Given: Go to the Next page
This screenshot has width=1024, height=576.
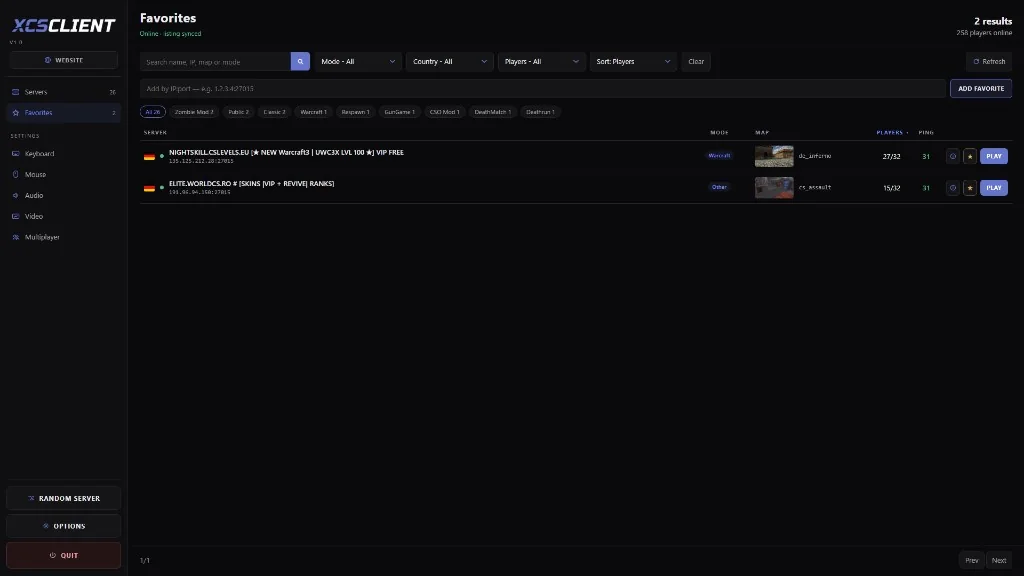Looking at the screenshot, I should point(999,560).
